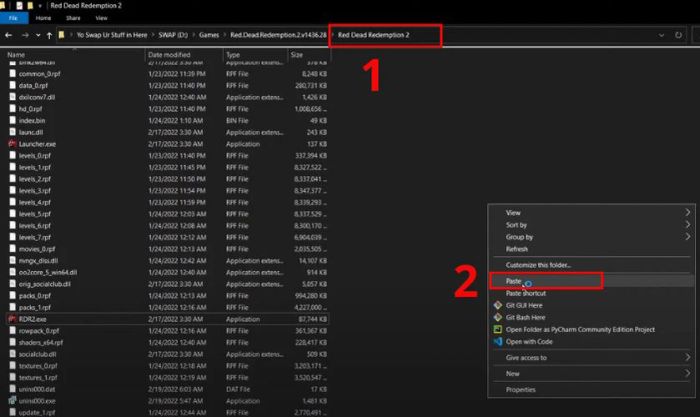Screen dimensions: 700x417
Task: Select the socialclub.dll file icon
Action: click(x=12, y=354)
